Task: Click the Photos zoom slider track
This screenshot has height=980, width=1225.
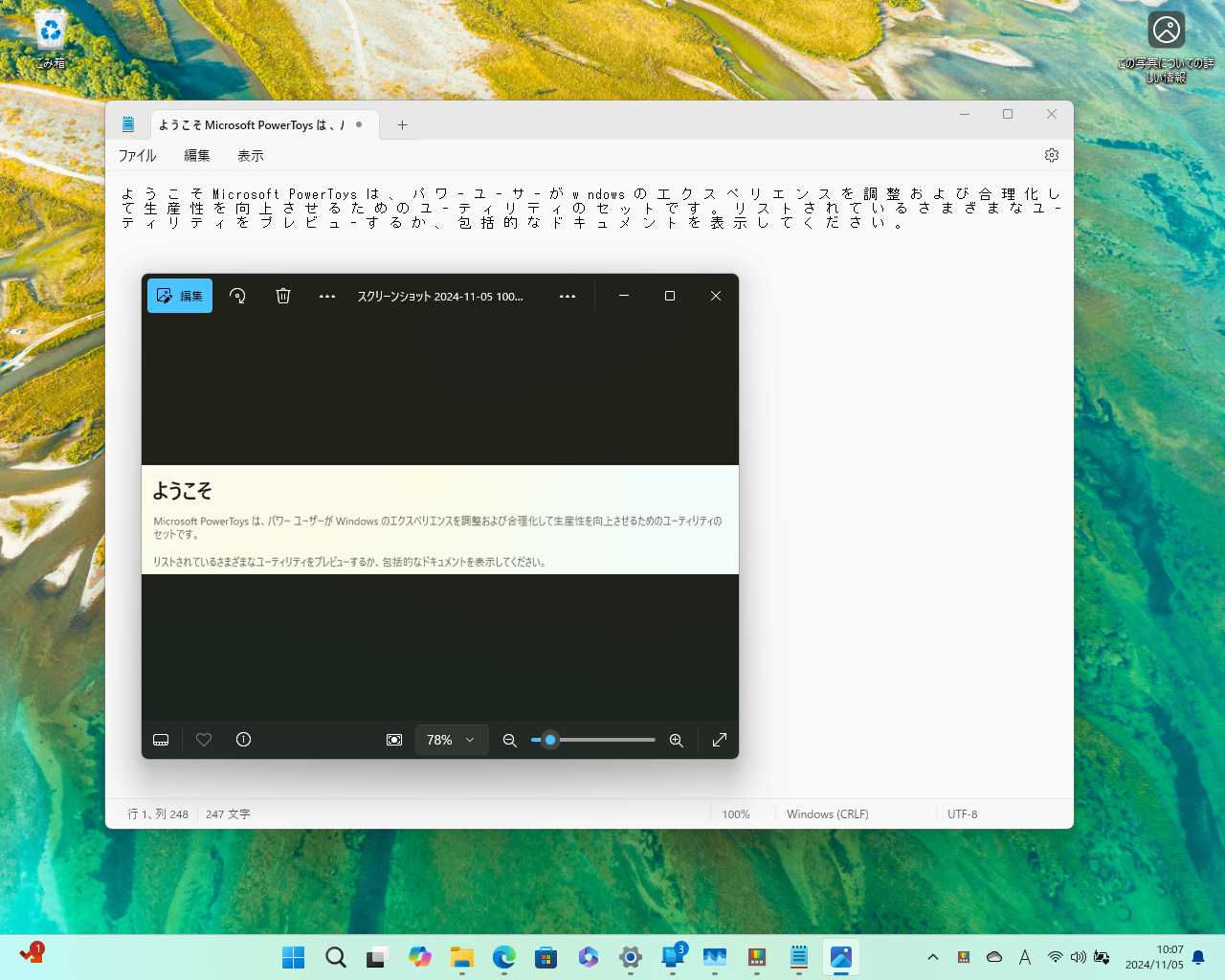Action: click(593, 740)
